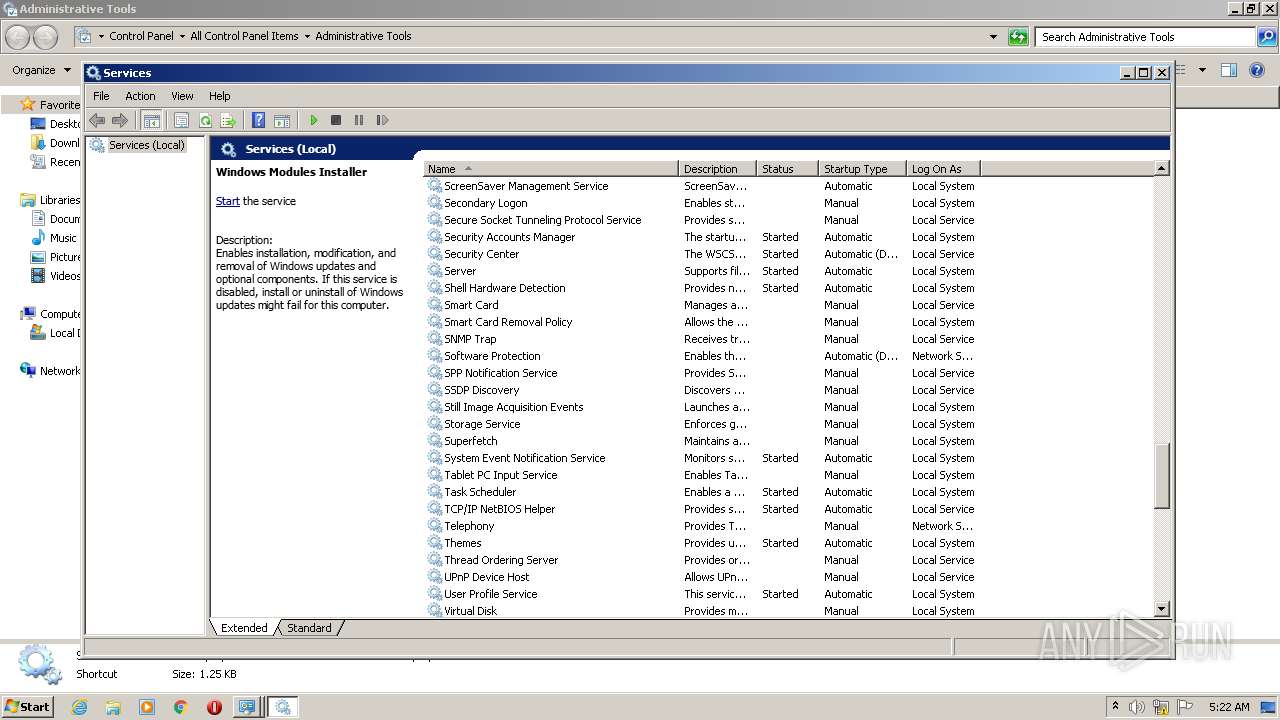The height and width of the screenshot is (720, 1280).
Task: Open the Windows Start button
Action: tap(28, 706)
